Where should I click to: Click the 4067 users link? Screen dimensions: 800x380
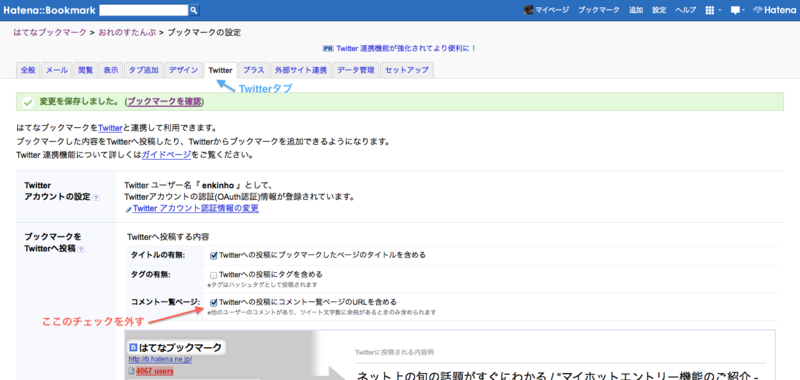click(x=154, y=371)
